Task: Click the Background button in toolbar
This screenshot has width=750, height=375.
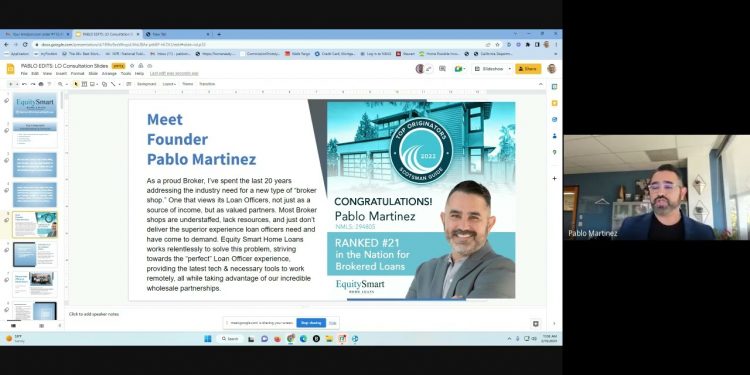Action: coord(146,84)
